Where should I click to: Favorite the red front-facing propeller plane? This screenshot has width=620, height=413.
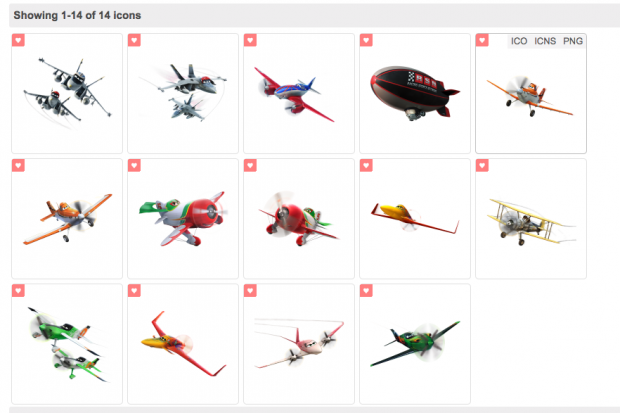[250, 165]
